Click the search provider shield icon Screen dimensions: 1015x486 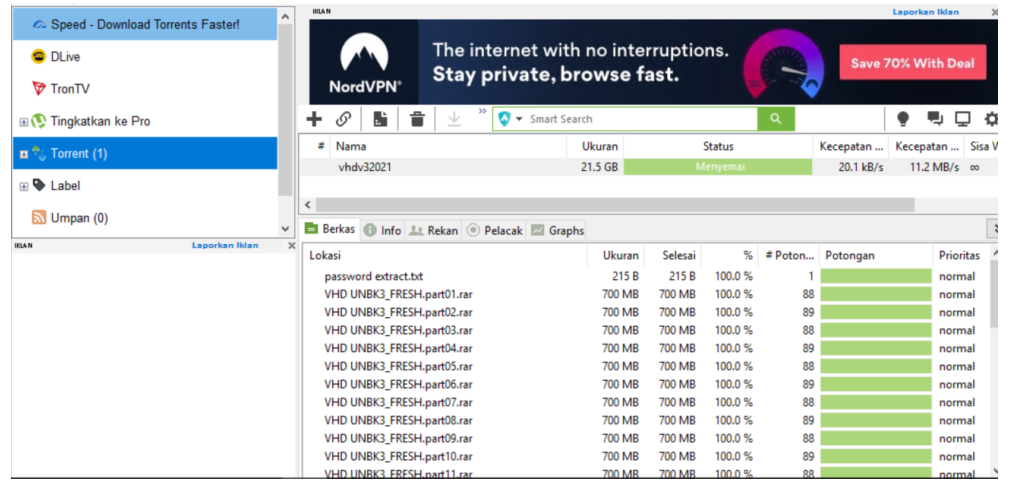(x=504, y=119)
